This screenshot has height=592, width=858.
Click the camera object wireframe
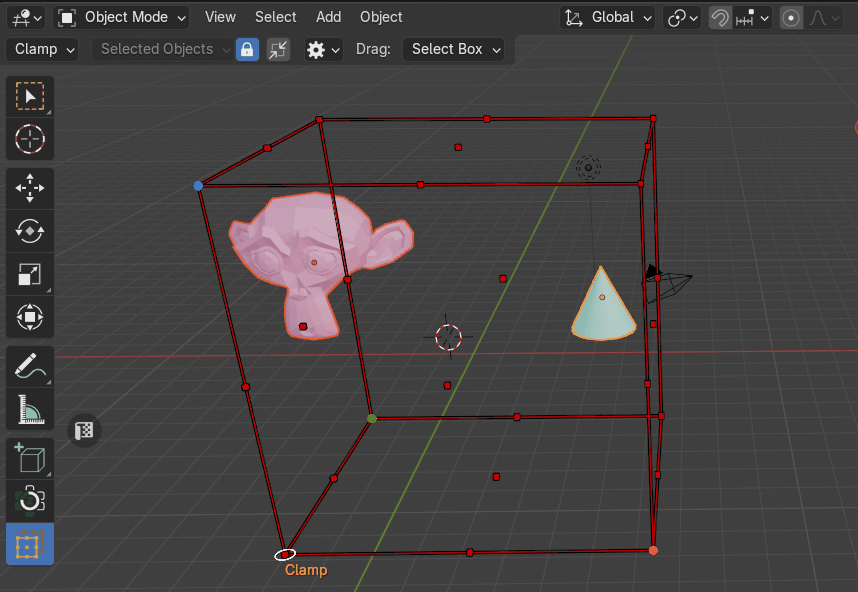668,283
